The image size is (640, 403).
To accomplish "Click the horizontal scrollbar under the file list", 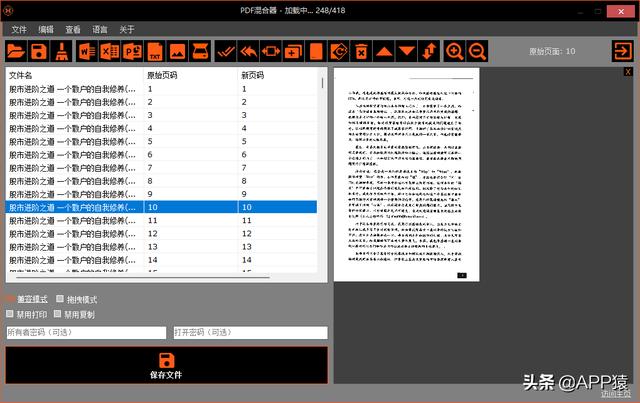I will point(143,278).
